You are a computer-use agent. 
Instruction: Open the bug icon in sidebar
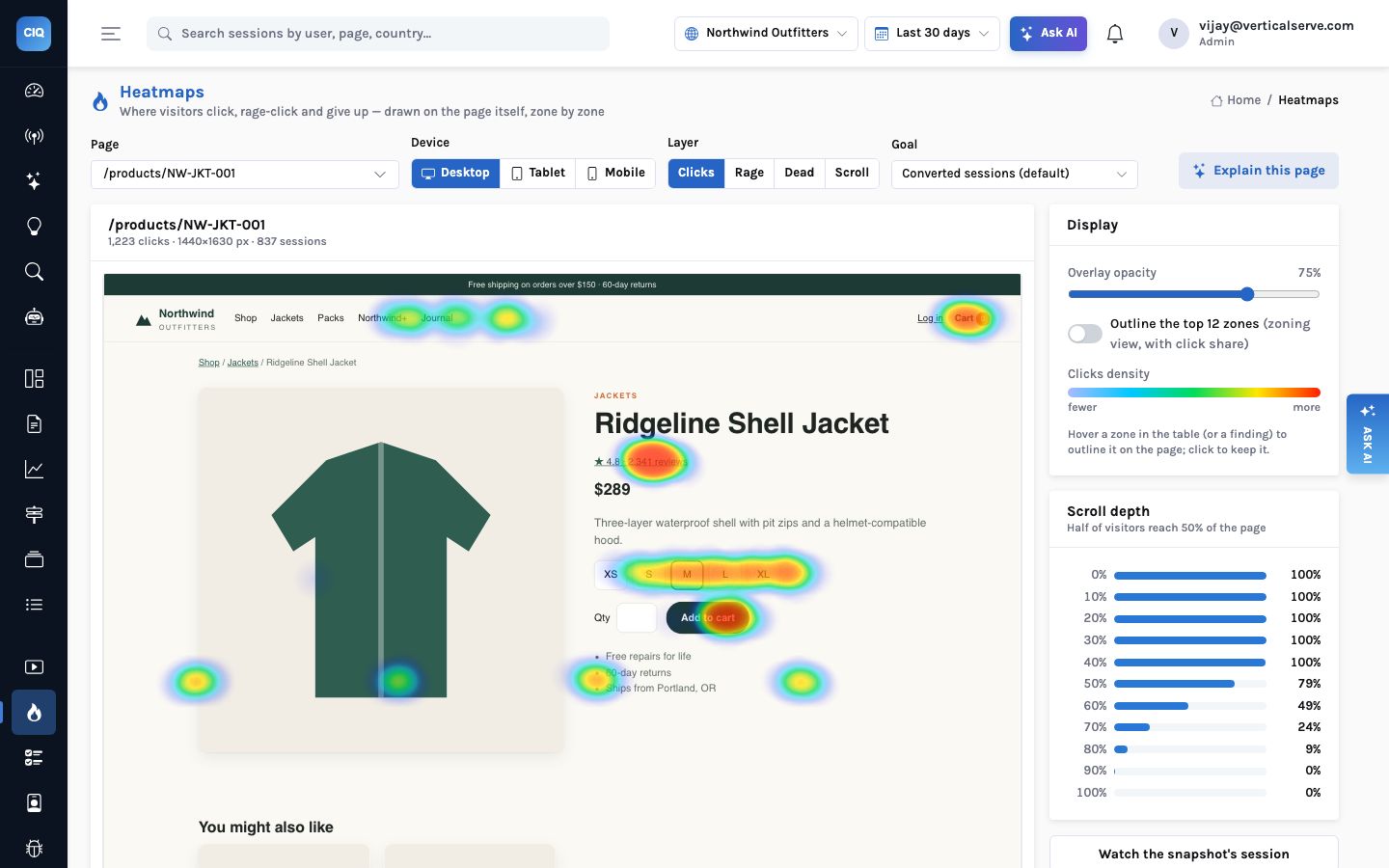34,849
